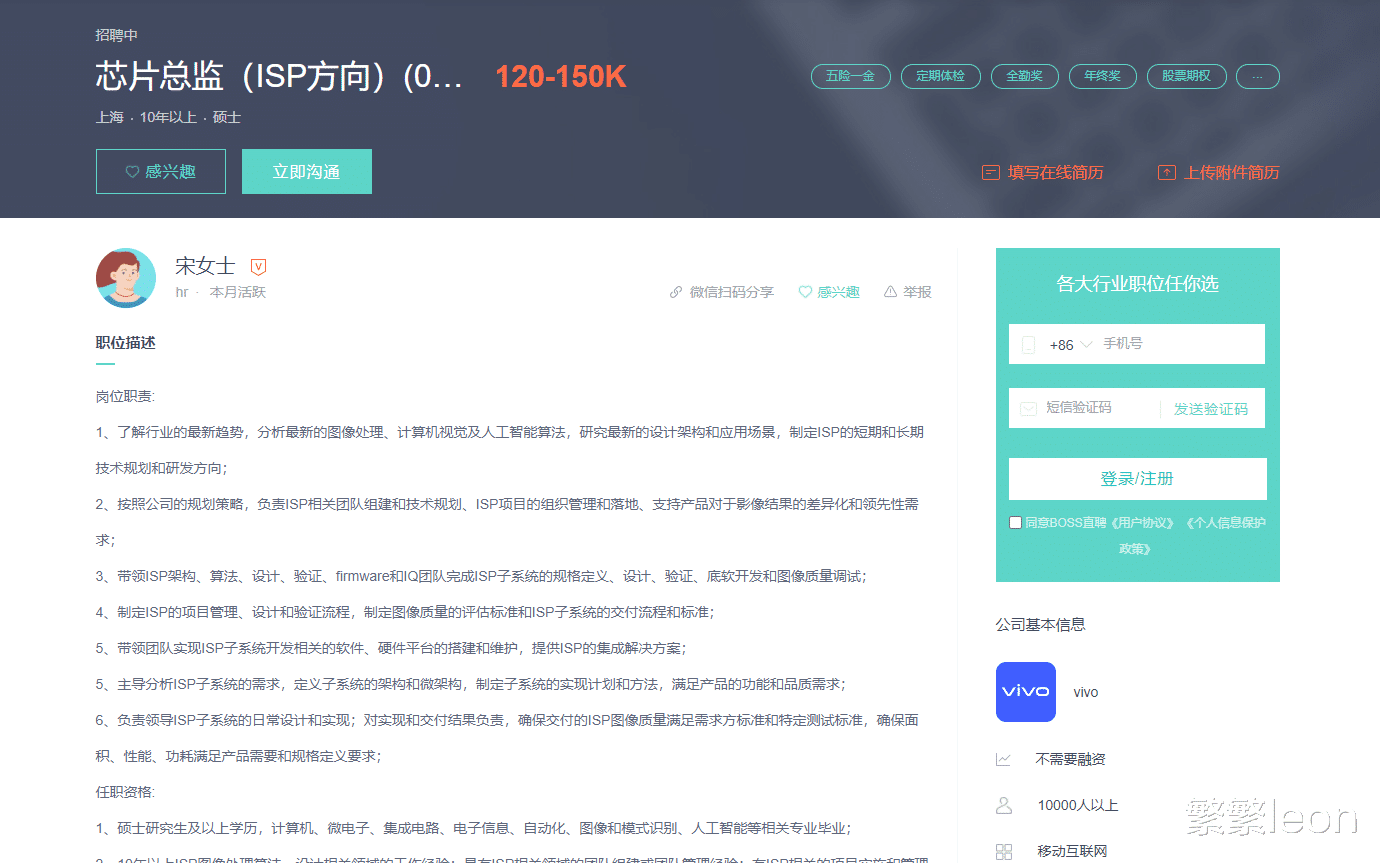Click the verified badge next to 宋女士

click(x=258, y=266)
